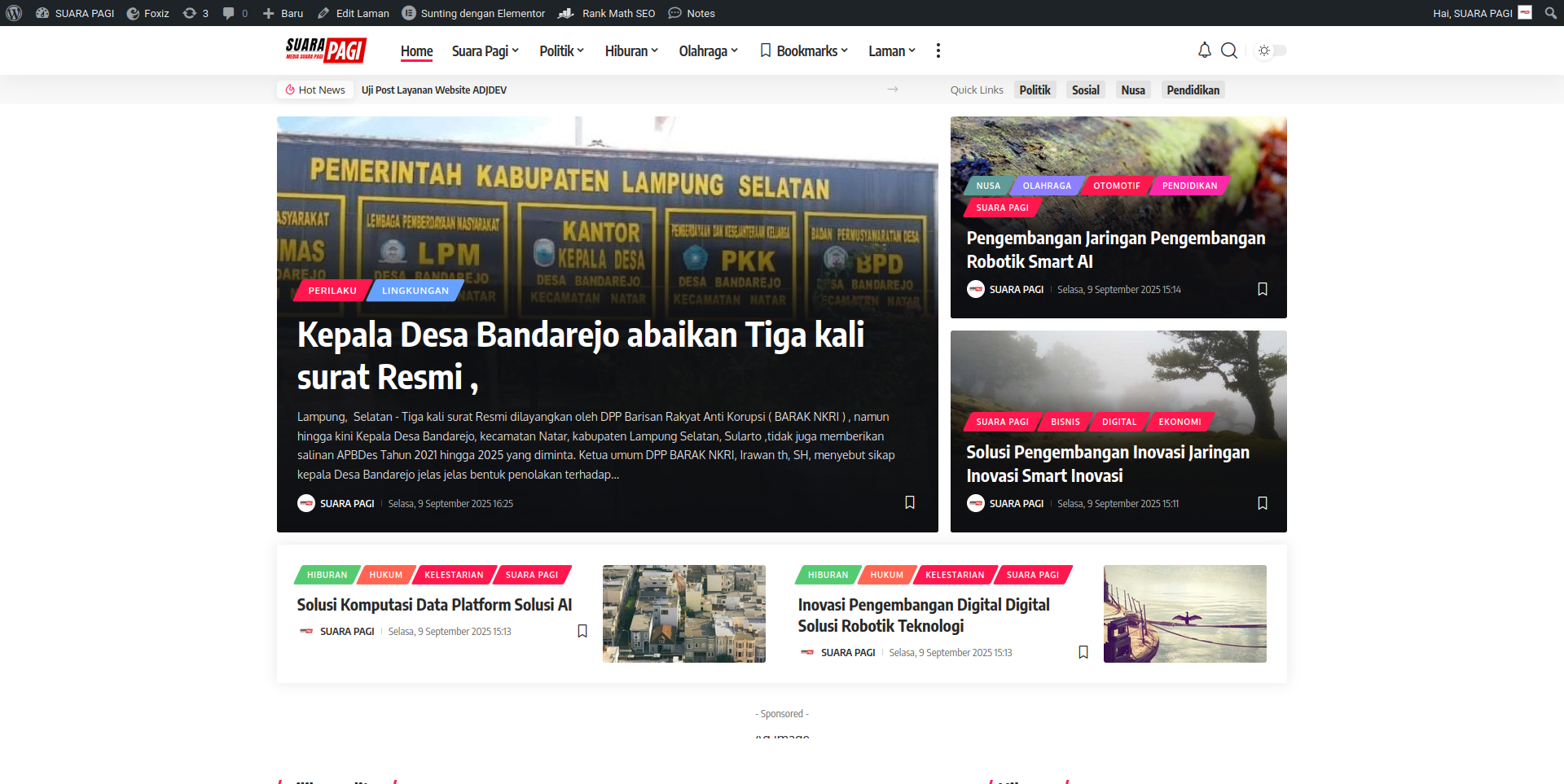Screen dimensions: 1564x784
Task: Open the three-dot more menu
Action: click(938, 50)
